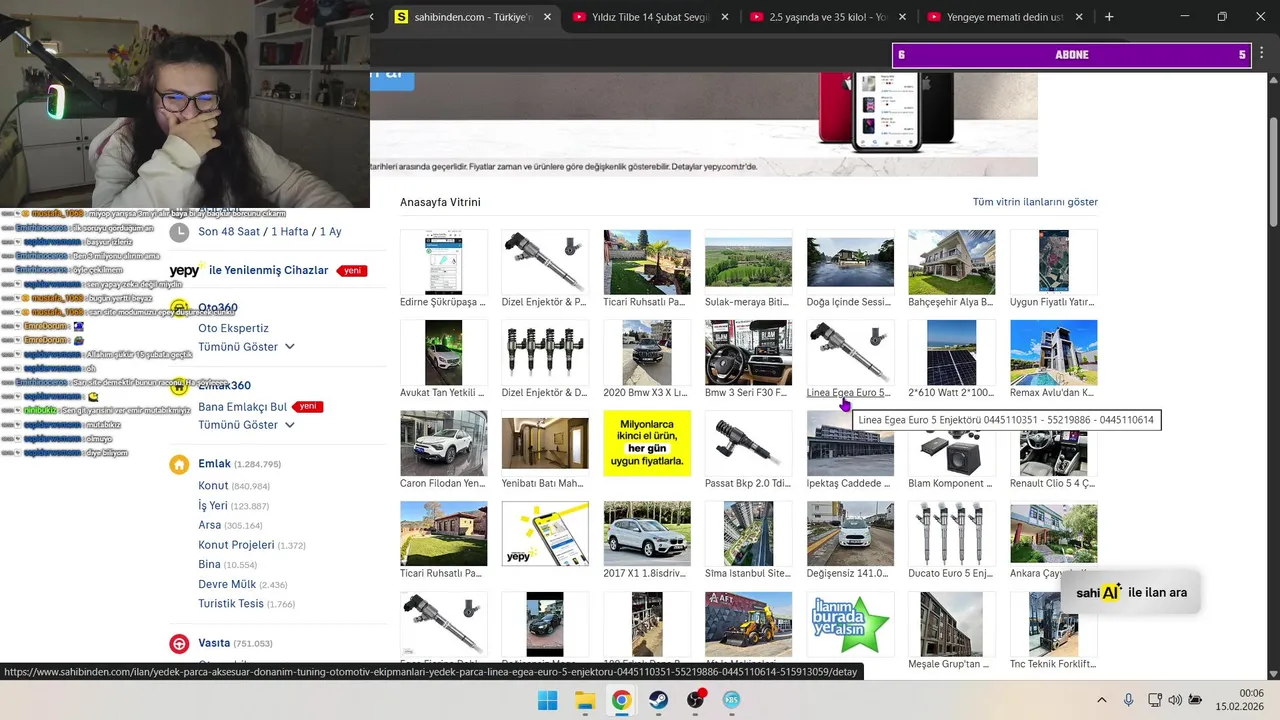Switch to the 'Yengeye memati dedin' tab

(x=1005, y=17)
